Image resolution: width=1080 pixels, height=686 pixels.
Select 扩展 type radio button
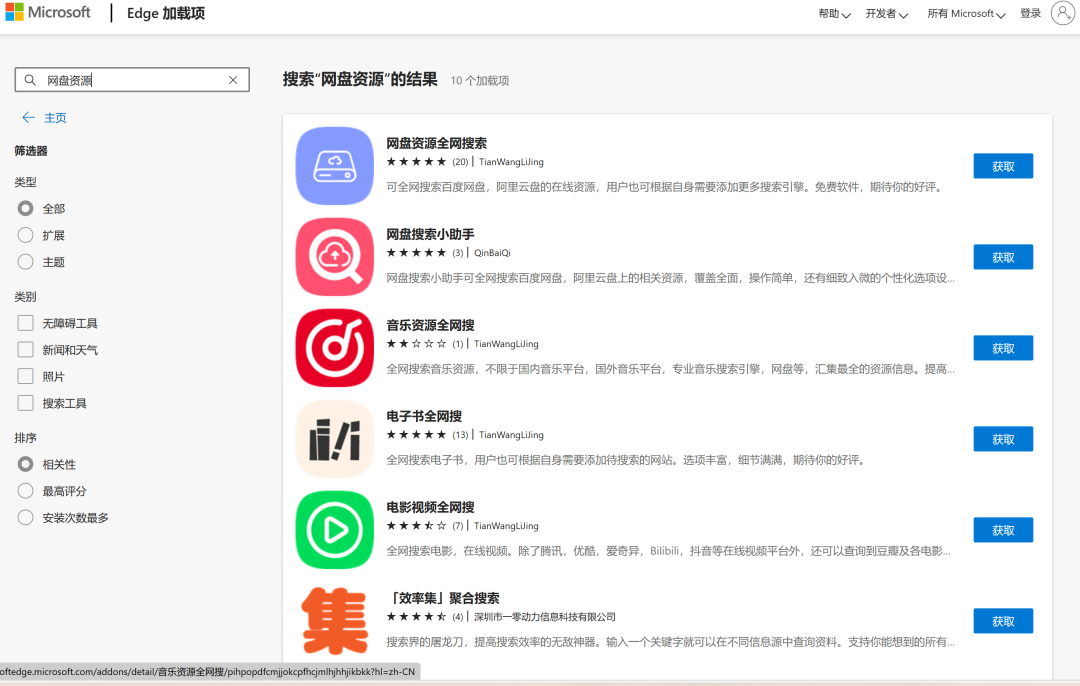pyautogui.click(x=25, y=235)
